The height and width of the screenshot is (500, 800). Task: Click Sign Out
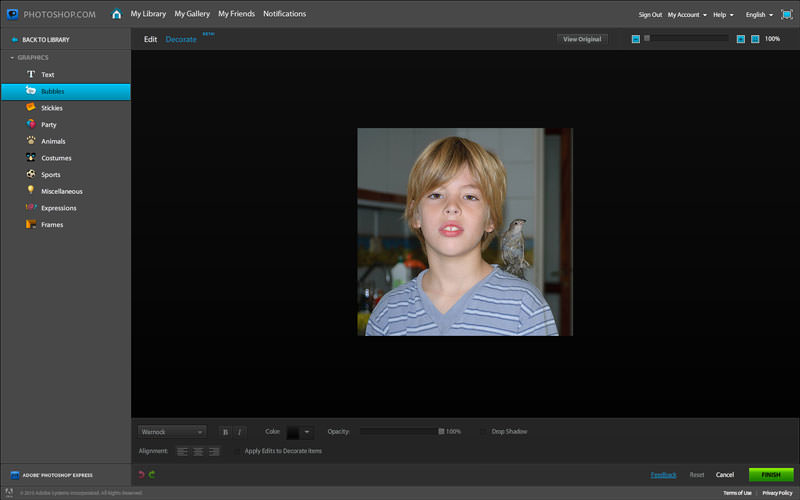pos(650,15)
